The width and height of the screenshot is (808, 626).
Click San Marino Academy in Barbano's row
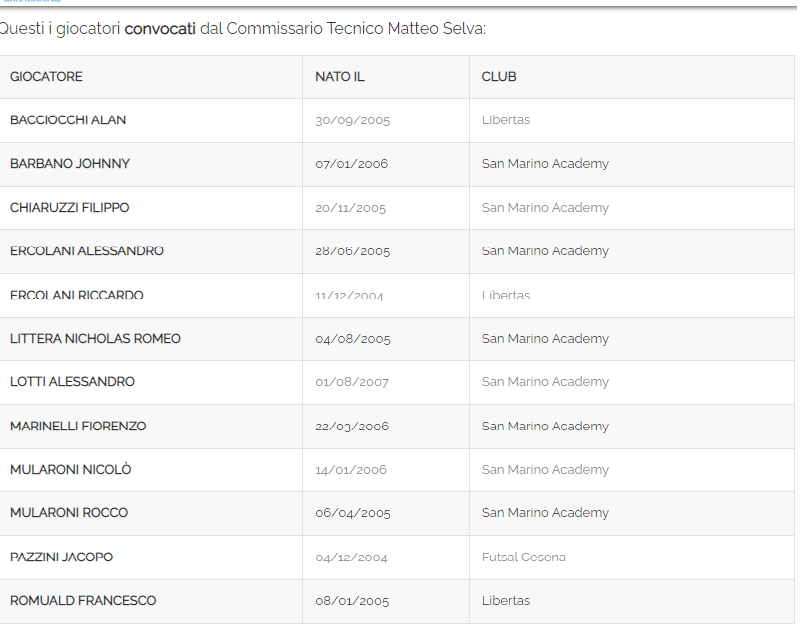(x=545, y=164)
